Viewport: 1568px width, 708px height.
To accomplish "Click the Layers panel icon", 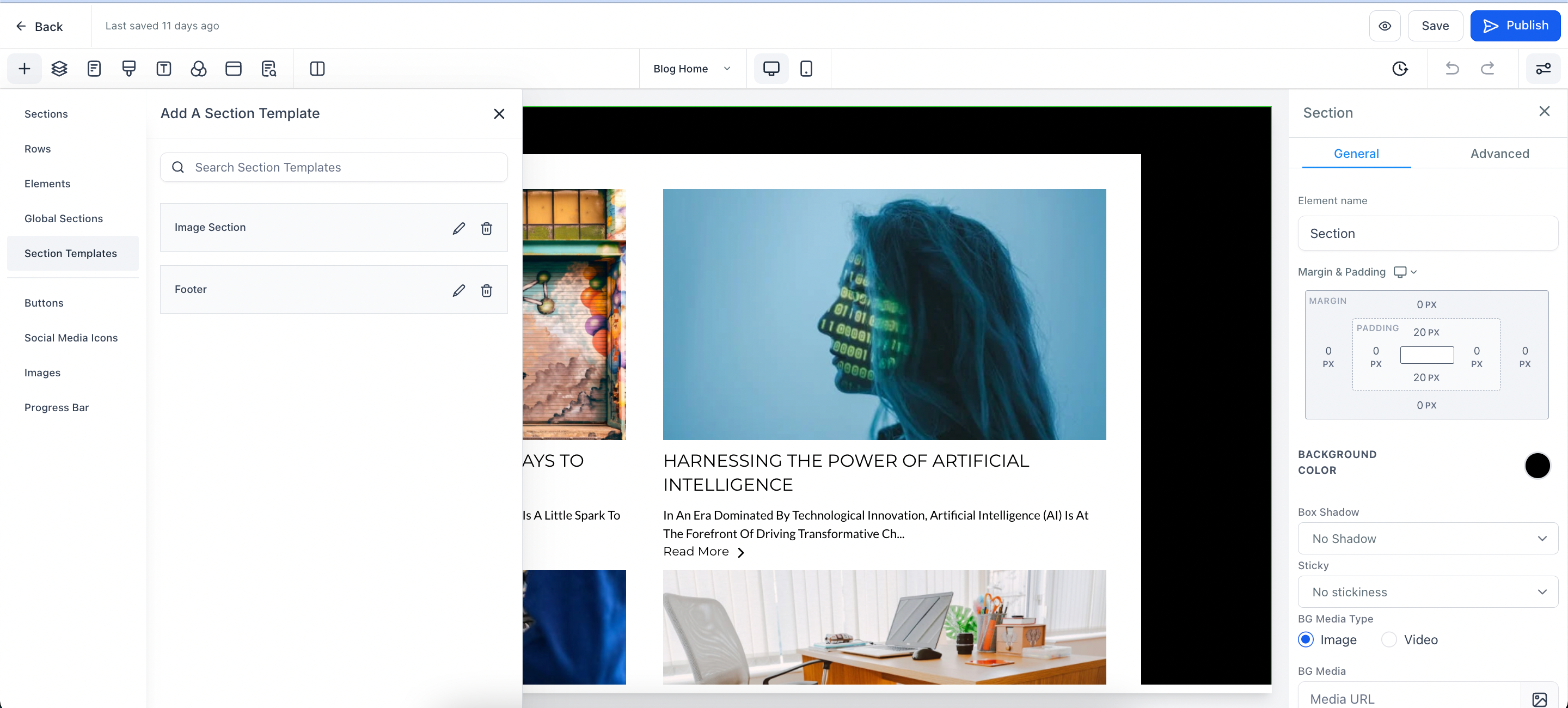I will (x=59, y=68).
